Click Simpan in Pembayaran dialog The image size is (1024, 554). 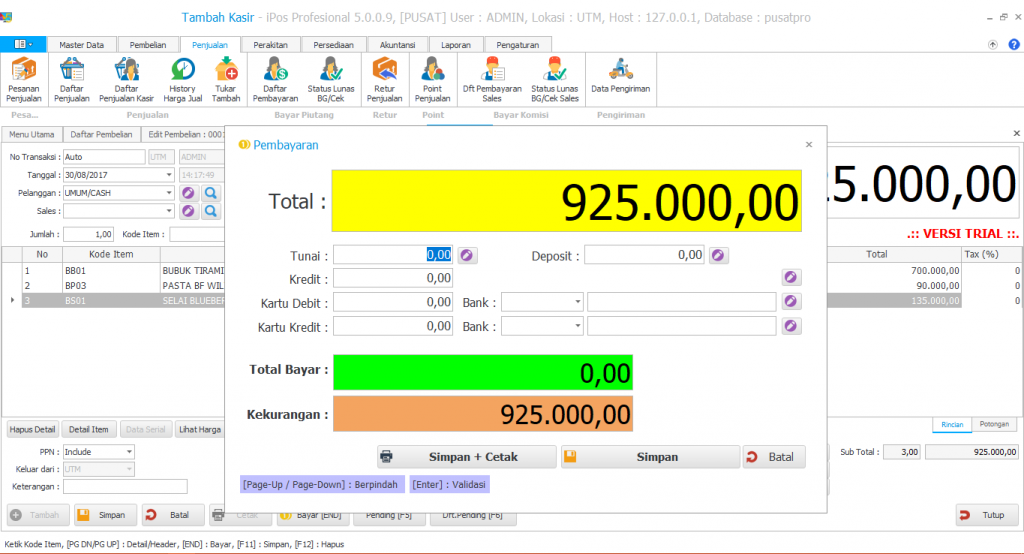click(x=650, y=457)
